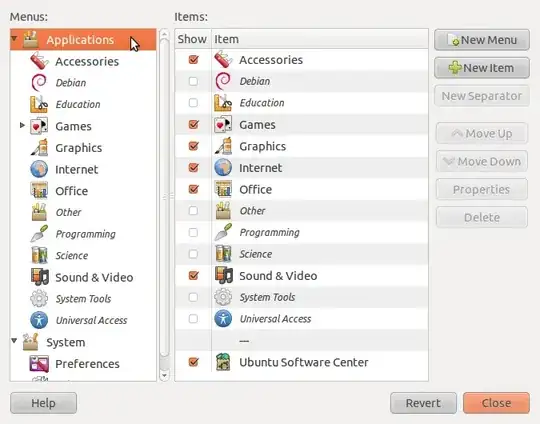Select the Other icon in Menus tree

tap(39, 212)
